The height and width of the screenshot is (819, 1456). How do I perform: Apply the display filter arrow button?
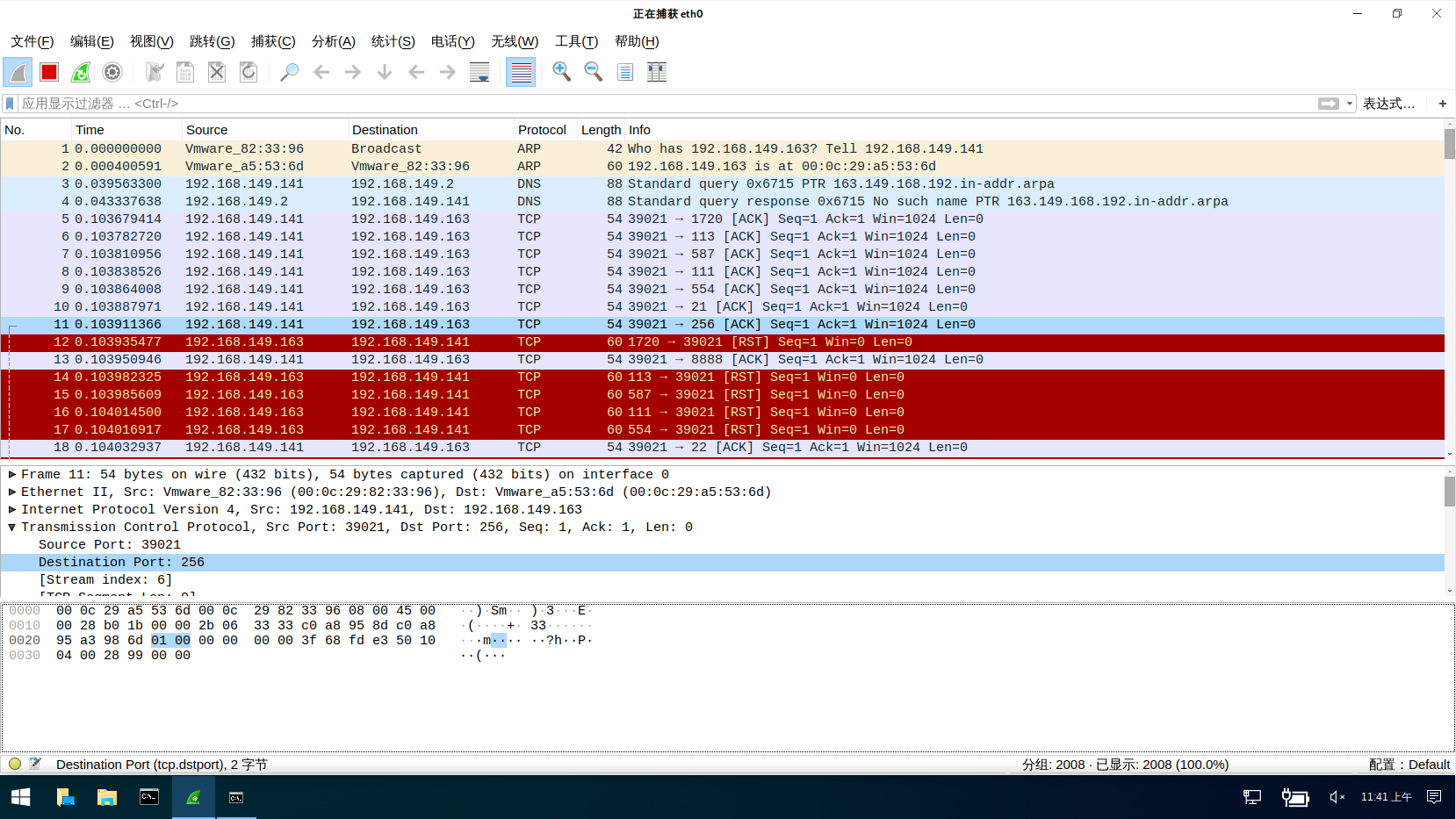coord(1329,104)
